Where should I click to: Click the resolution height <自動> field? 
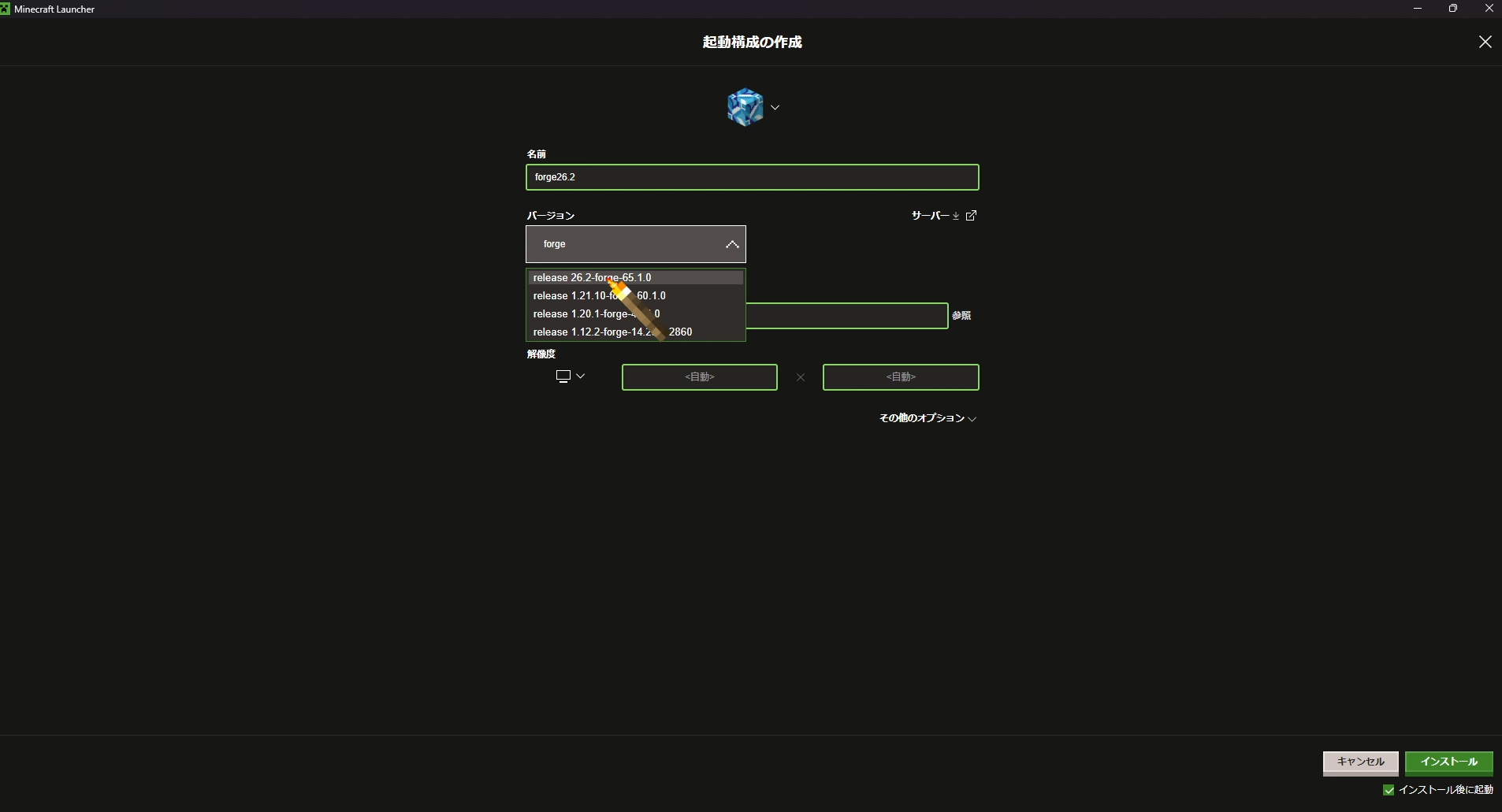coord(901,377)
